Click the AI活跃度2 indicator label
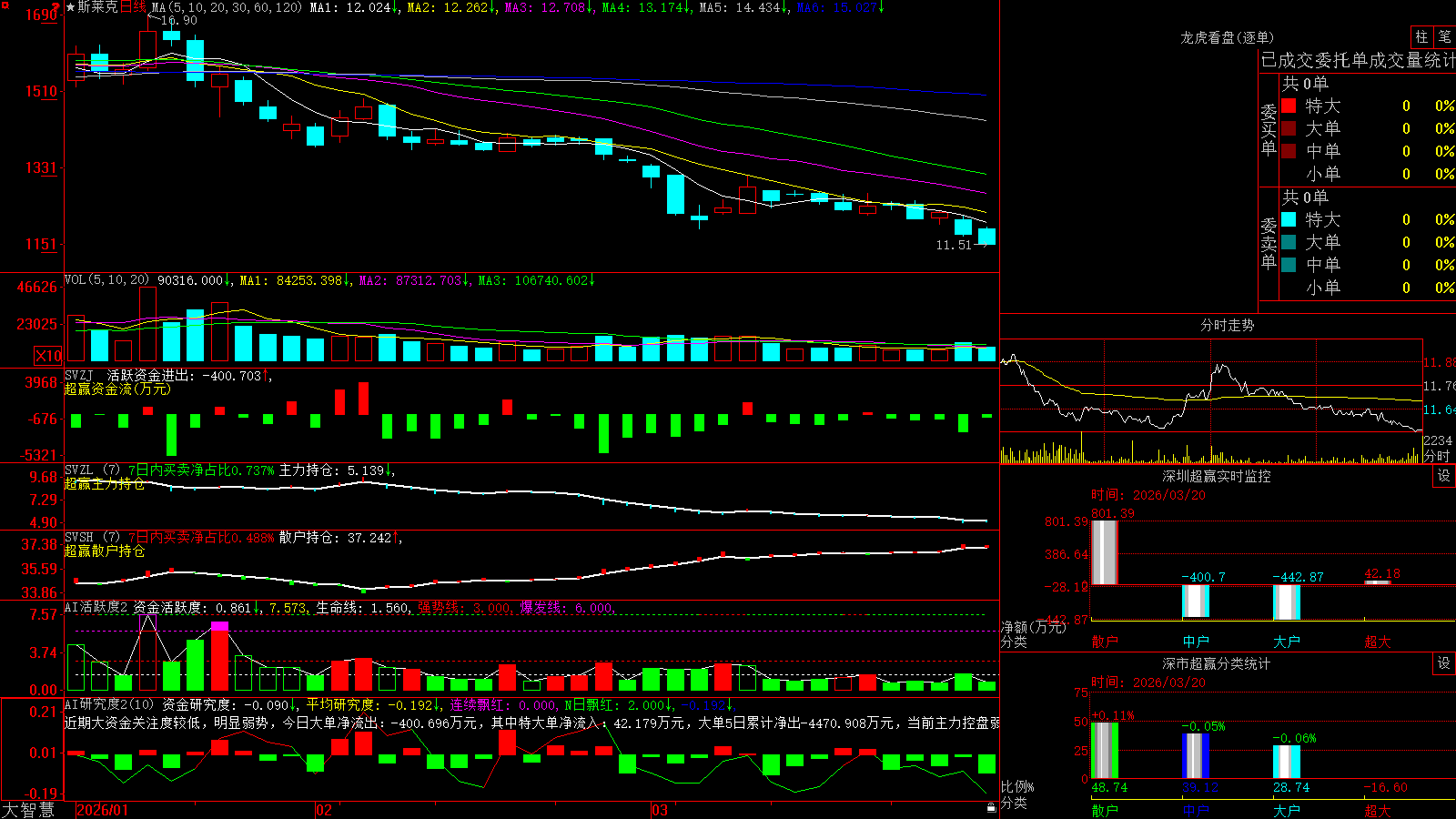Screen dimensions: 1456x819 [96, 607]
